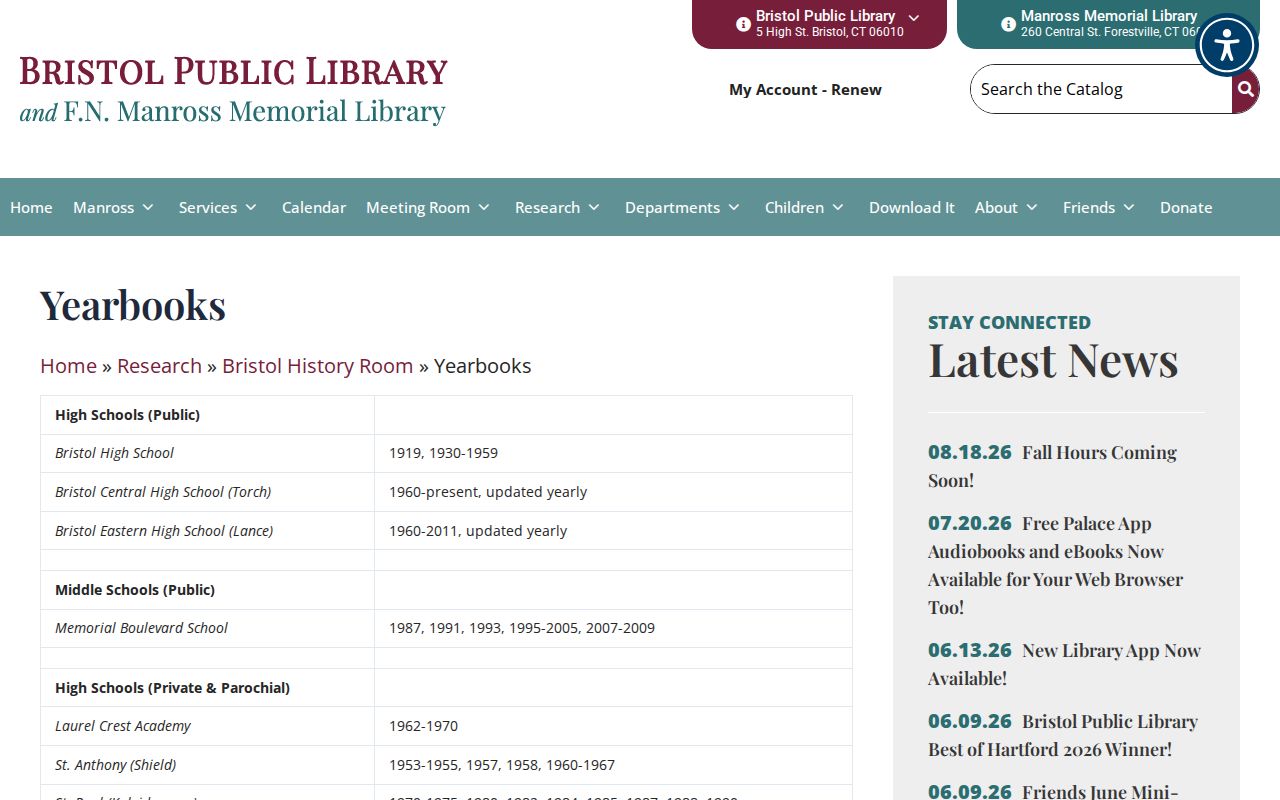Click the Latest News heading
The height and width of the screenshot is (800, 1280).
click(x=1053, y=360)
